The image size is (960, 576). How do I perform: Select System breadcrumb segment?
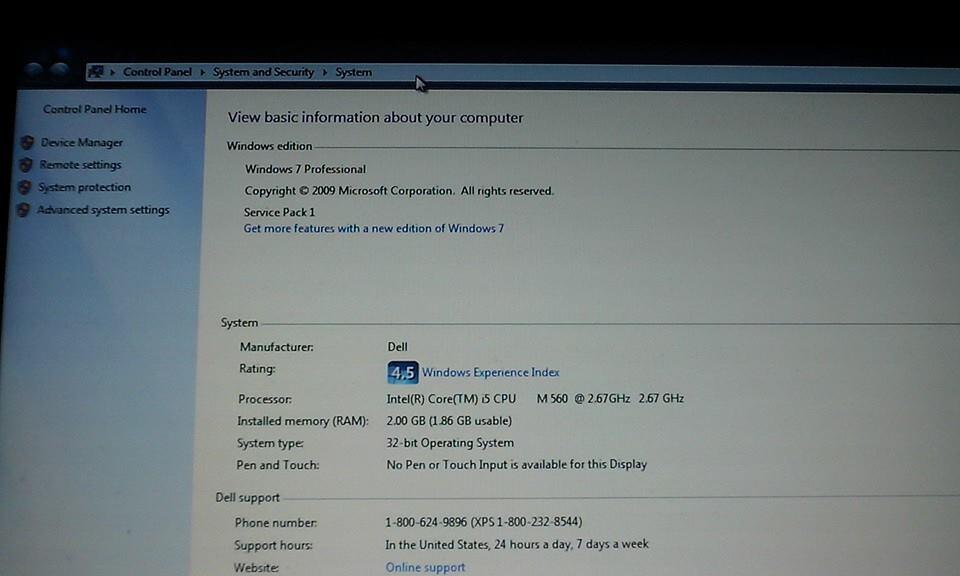[x=353, y=72]
